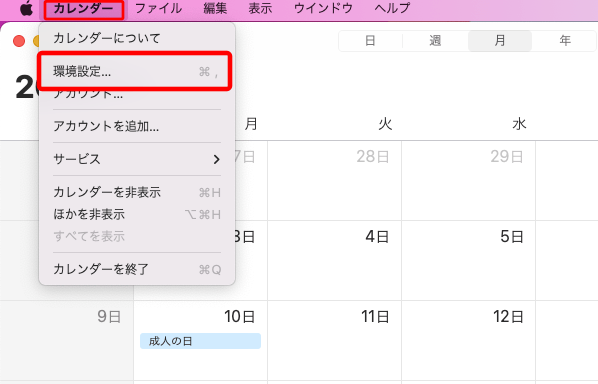Switch to 年 year view
Image resolution: width=598 pixels, height=384 pixels.
click(x=565, y=40)
